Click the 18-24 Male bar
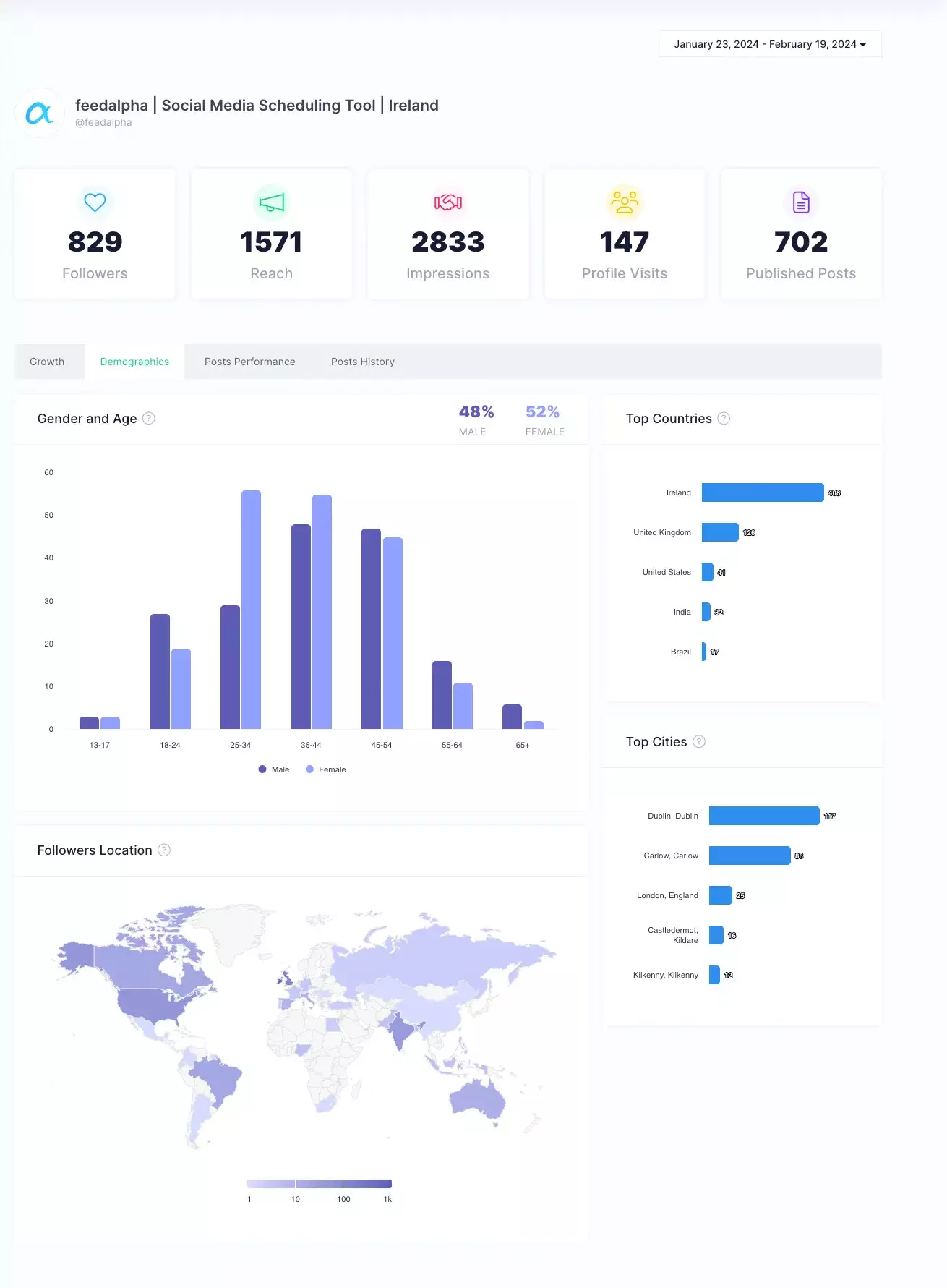 160,671
